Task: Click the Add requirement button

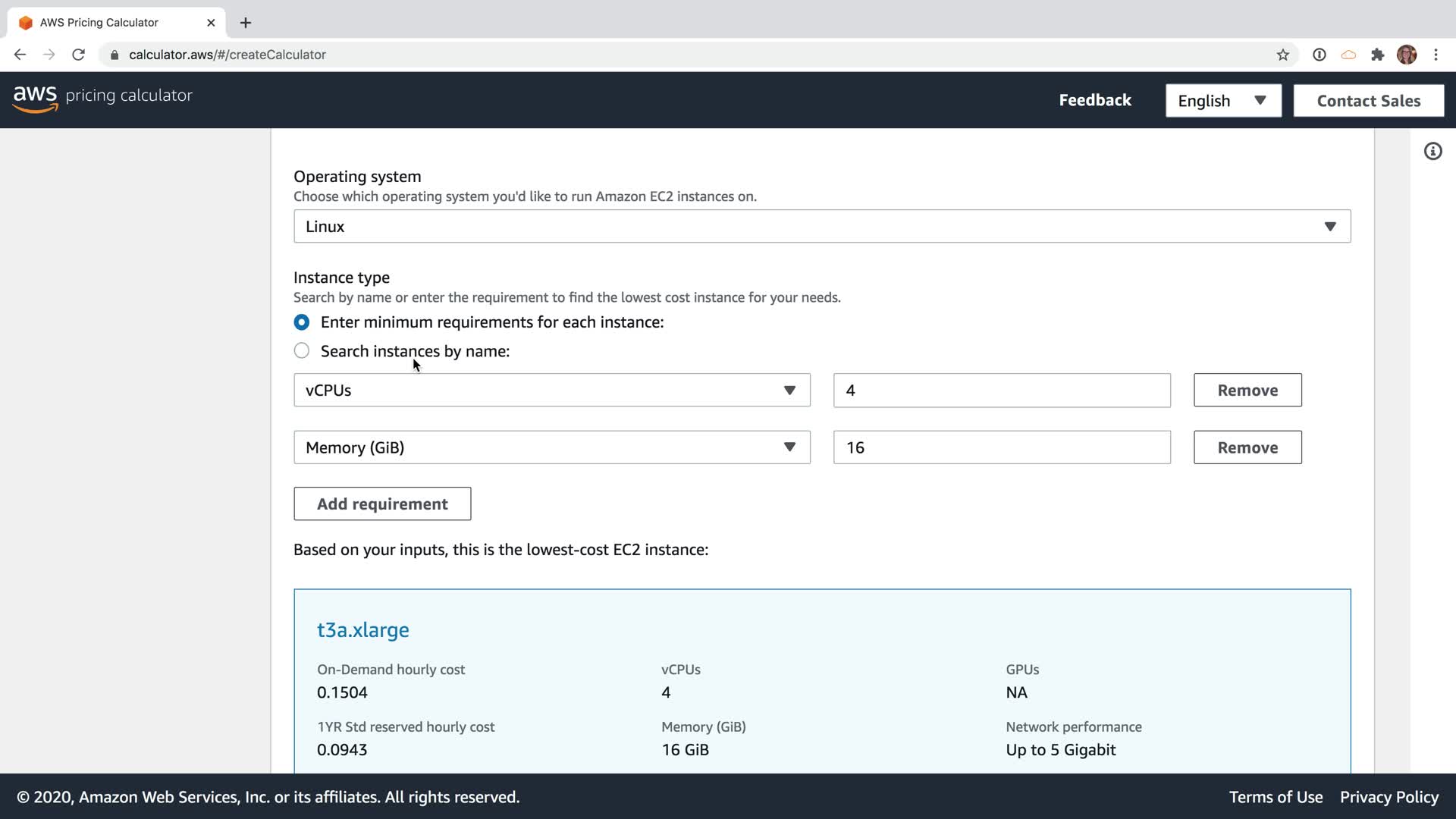Action: coord(382,504)
